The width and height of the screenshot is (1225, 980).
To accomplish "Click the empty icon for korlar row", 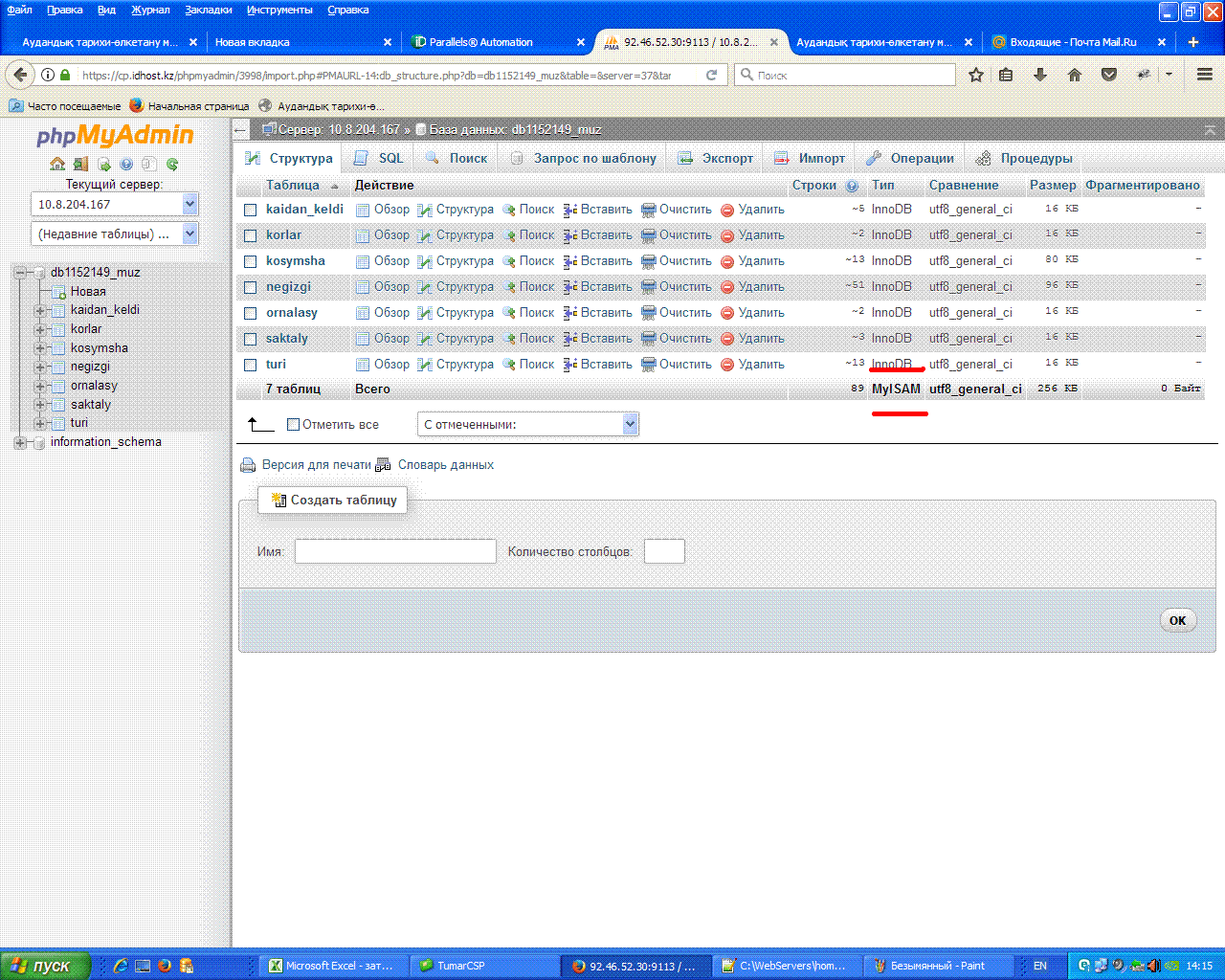I will click(648, 235).
